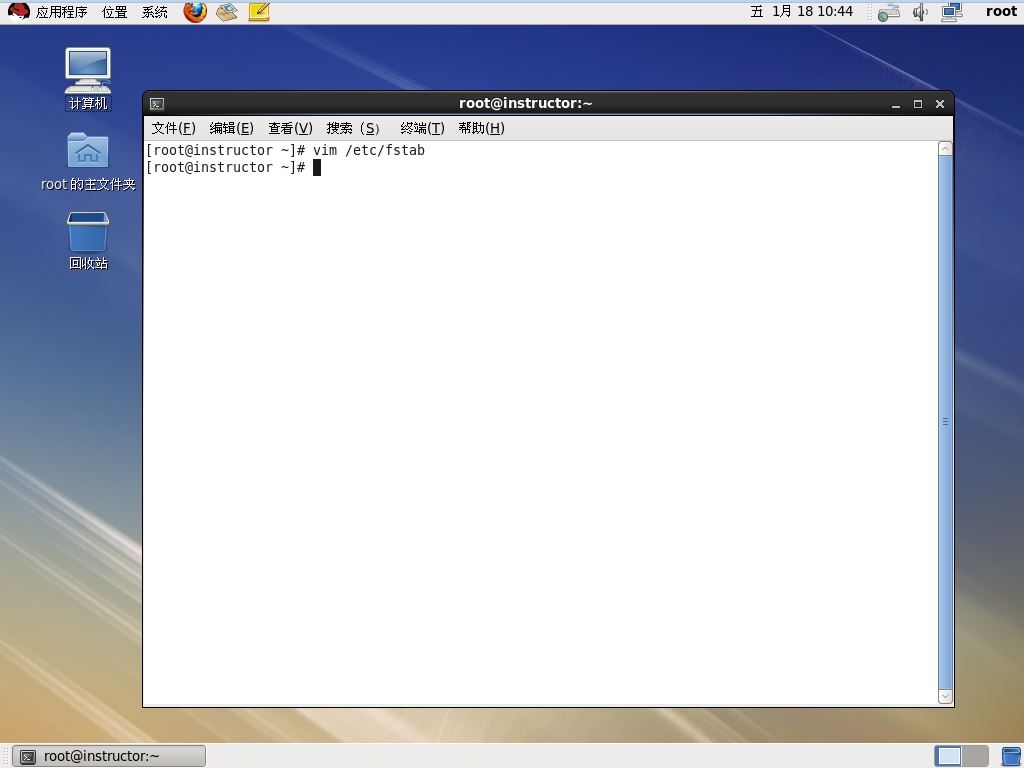The height and width of the screenshot is (768, 1024).
Task: Click the terminal title 'root@instructor:~'
Action: (x=526, y=103)
